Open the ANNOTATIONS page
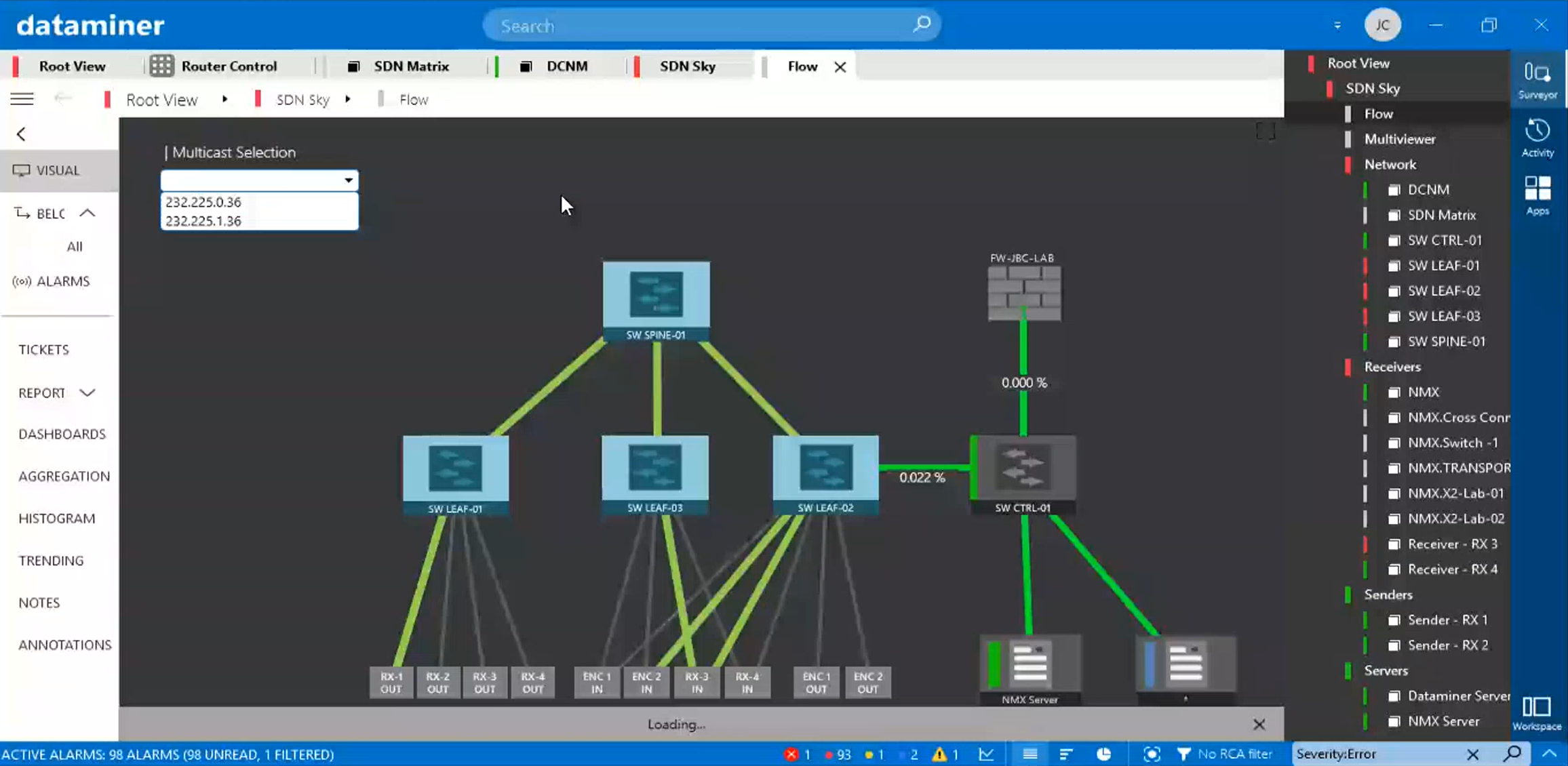This screenshot has height=766, width=1568. 65,645
